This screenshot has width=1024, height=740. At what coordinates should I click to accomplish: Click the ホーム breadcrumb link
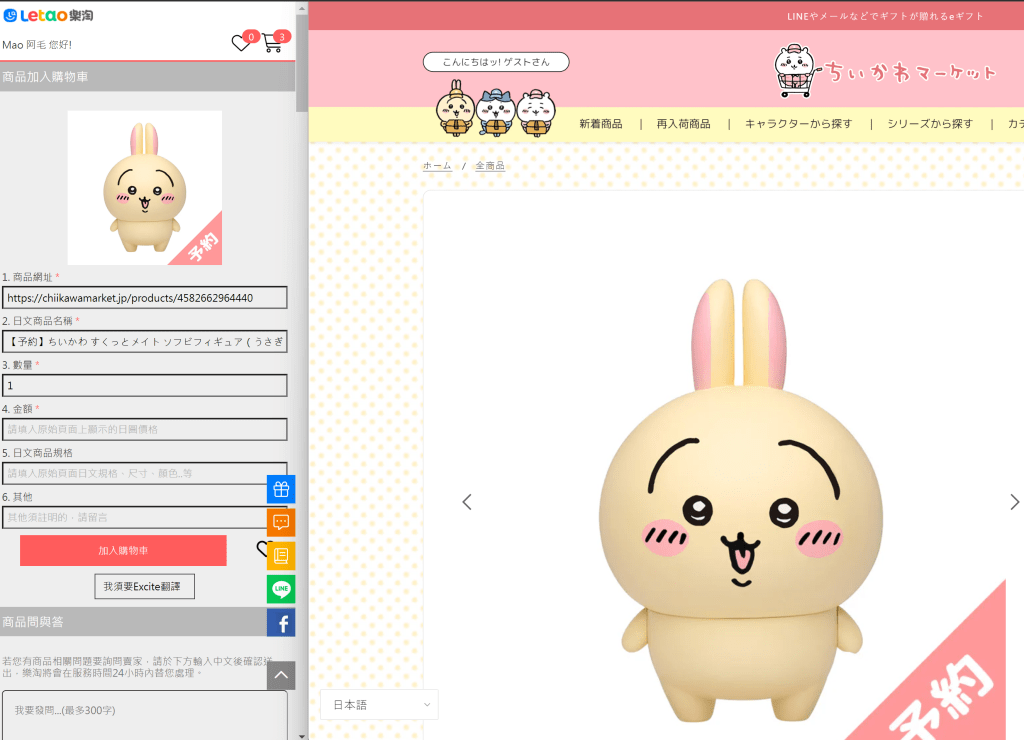click(437, 165)
